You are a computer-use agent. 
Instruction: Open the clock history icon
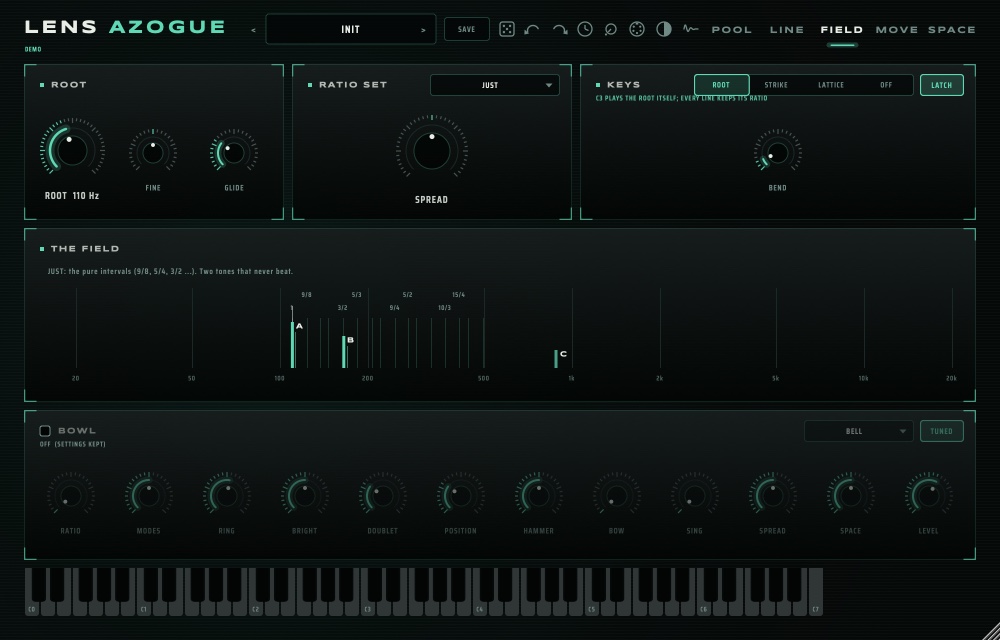(585, 29)
